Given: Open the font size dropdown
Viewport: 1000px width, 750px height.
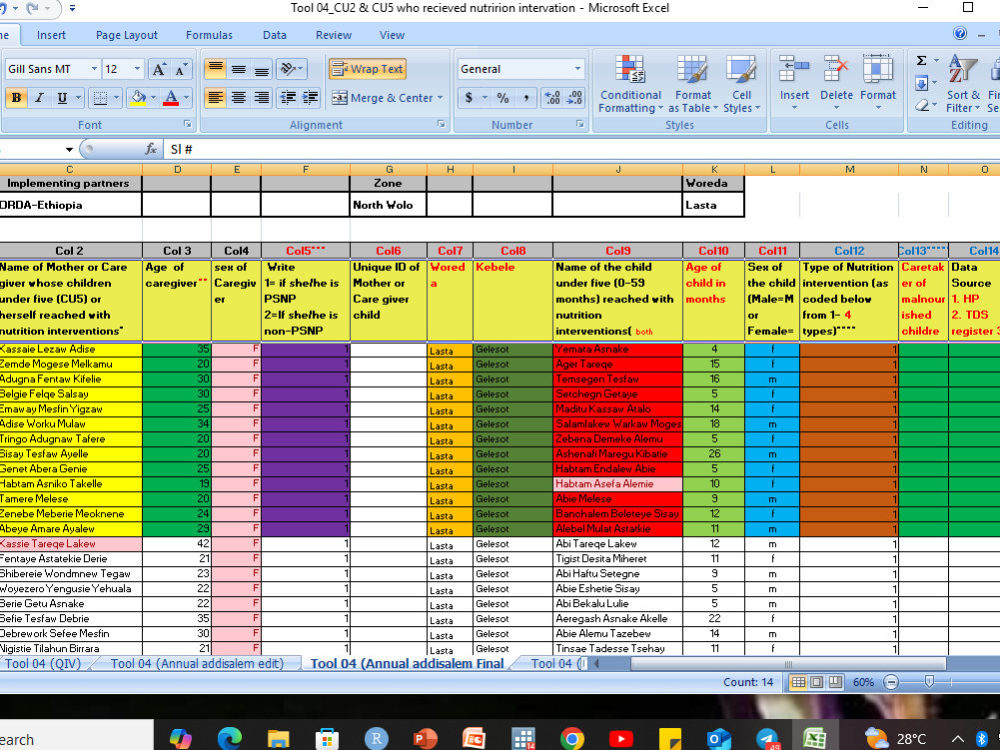Looking at the screenshot, I should point(137,69).
